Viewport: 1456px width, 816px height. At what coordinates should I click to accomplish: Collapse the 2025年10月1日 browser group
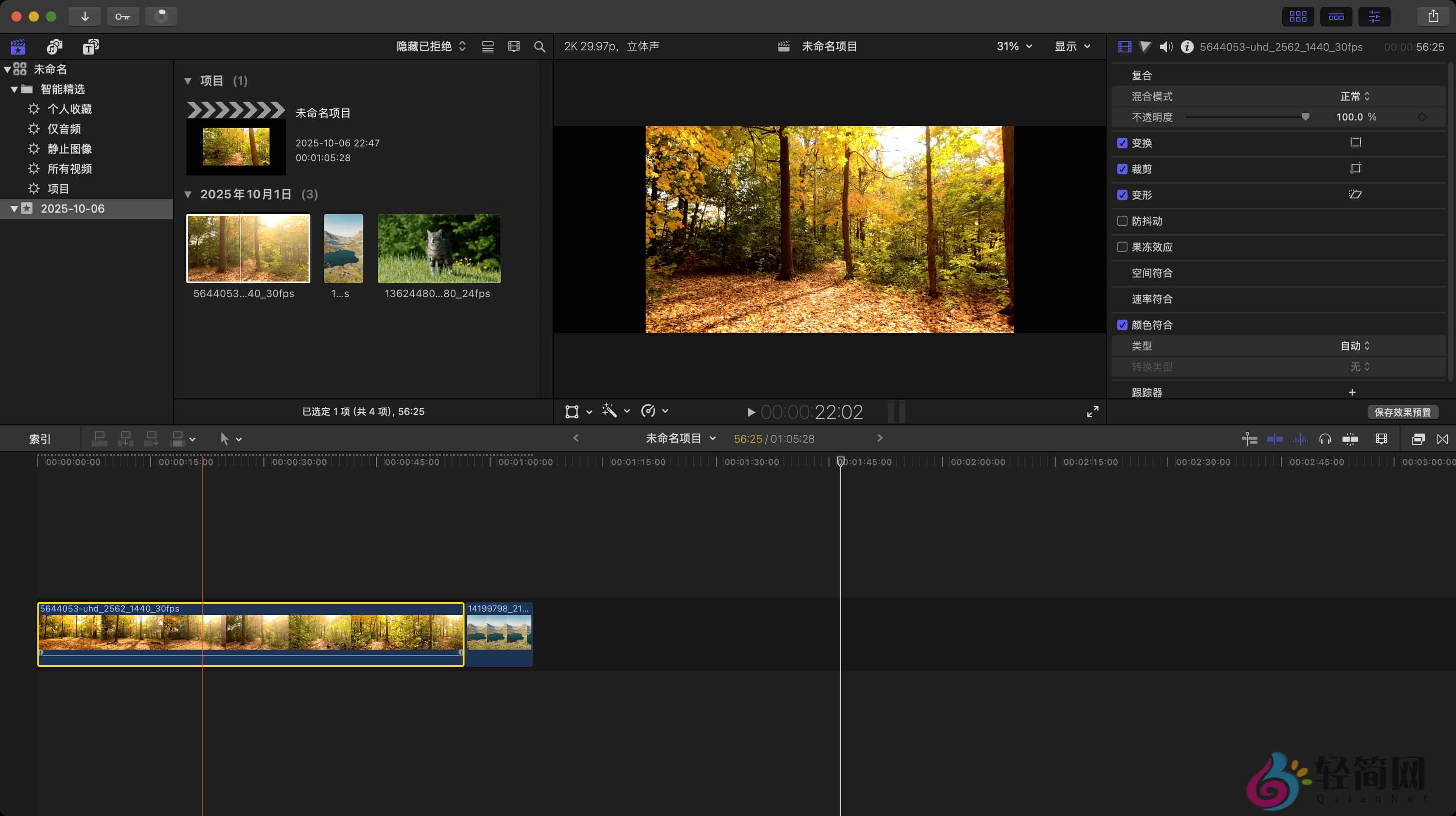click(x=189, y=194)
